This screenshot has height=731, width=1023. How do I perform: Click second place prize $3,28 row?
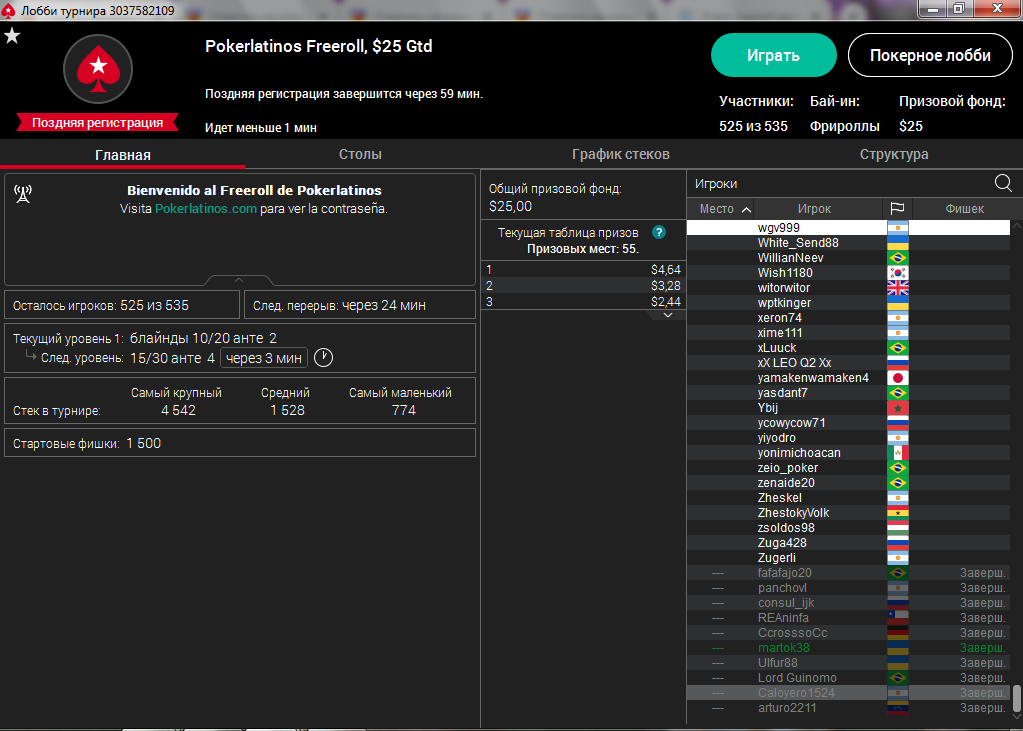(x=583, y=285)
